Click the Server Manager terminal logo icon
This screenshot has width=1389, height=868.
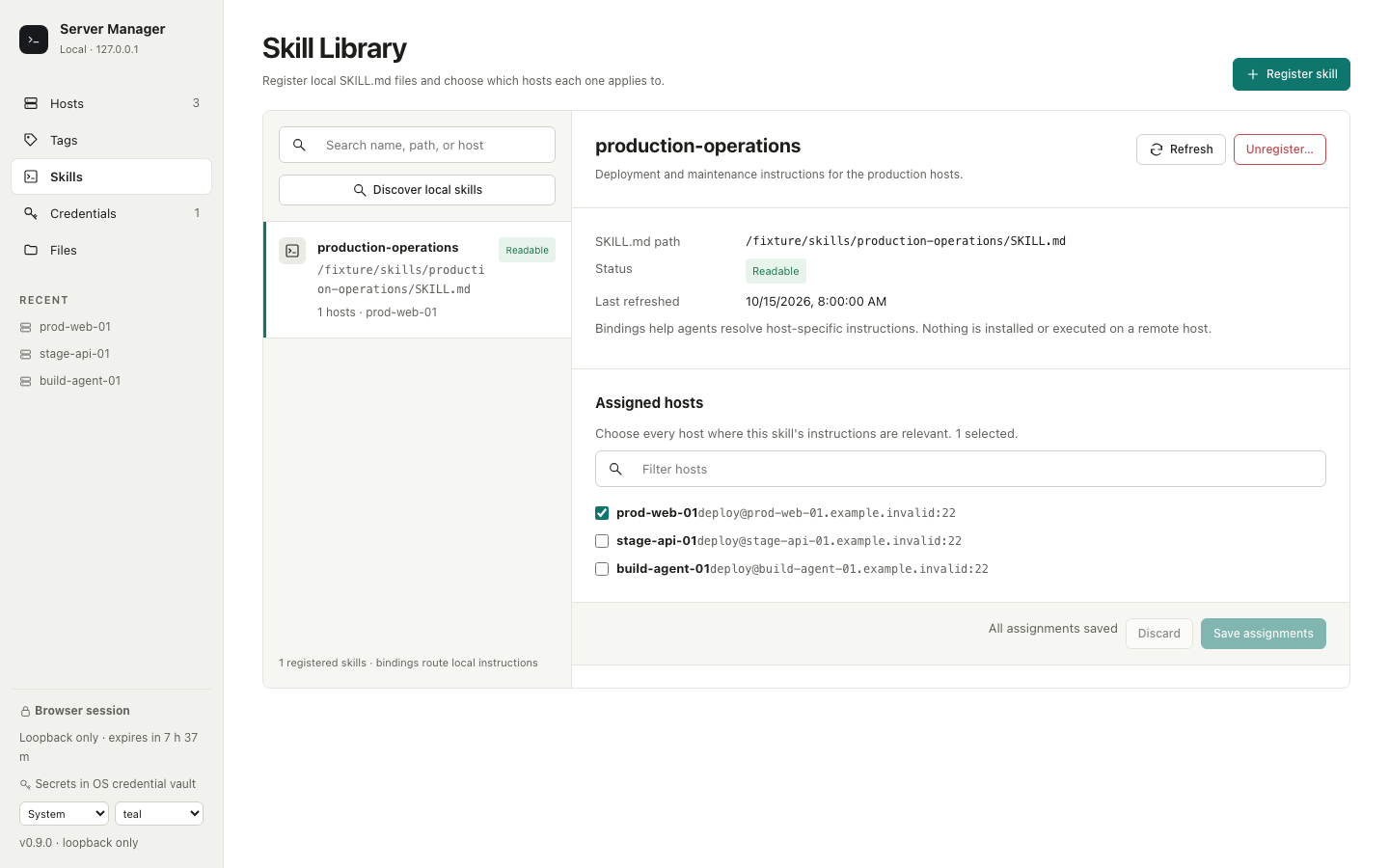(34, 40)
